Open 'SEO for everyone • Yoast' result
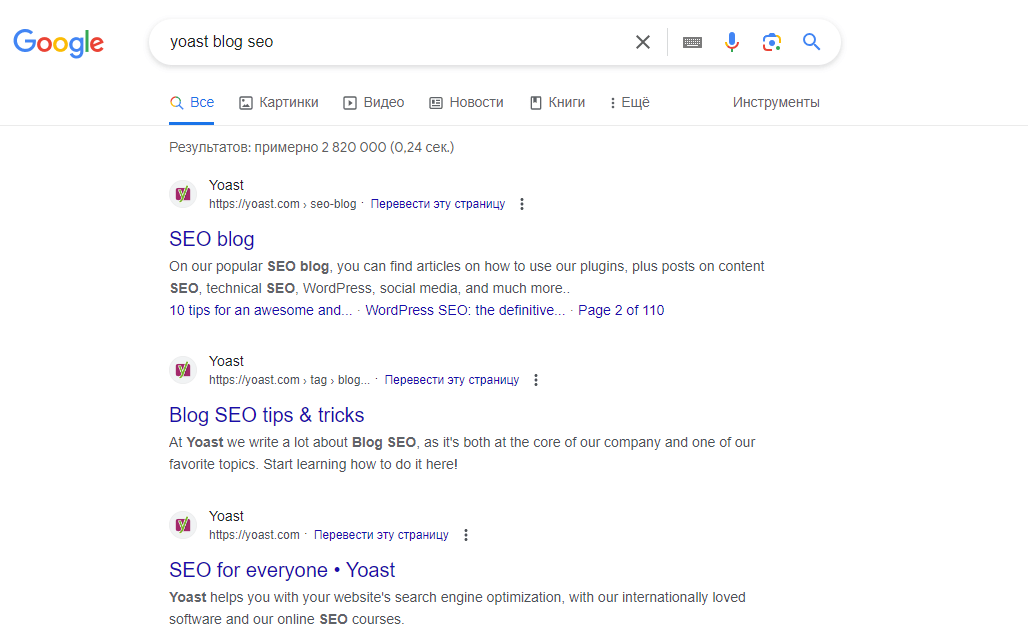Screen dimensions: 1028x636 pos(282,570)
